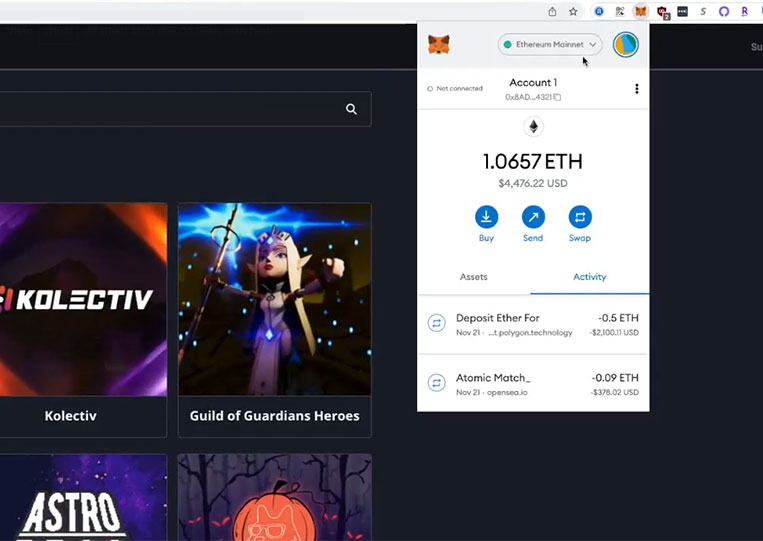
Task: Click the Ethereum diamond logo above balance
Action: (x=533, y=126)
